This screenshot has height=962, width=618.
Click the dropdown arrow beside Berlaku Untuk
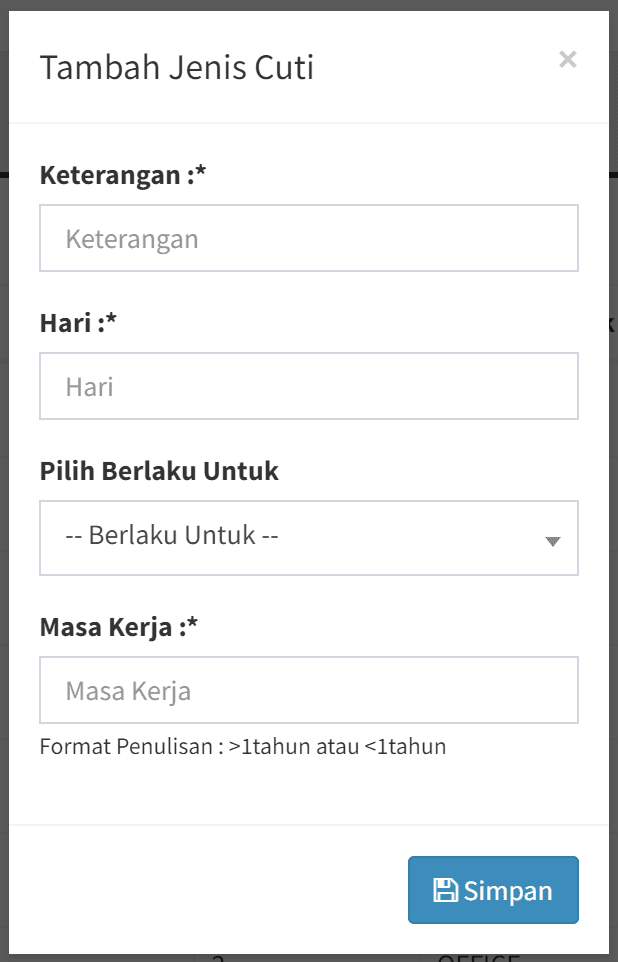pyautogui.click(x=553, y=541)
